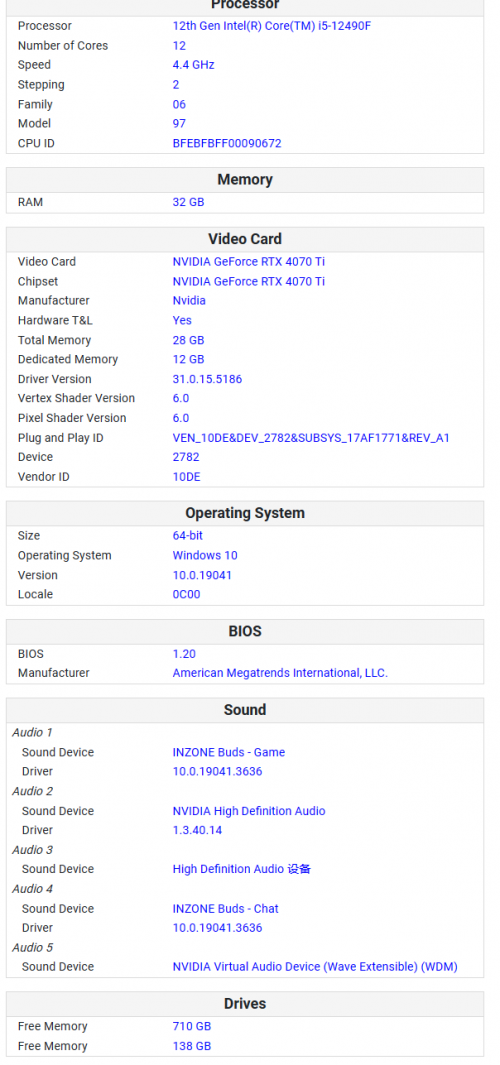Select the Size value 64-bit

(188, 536)
